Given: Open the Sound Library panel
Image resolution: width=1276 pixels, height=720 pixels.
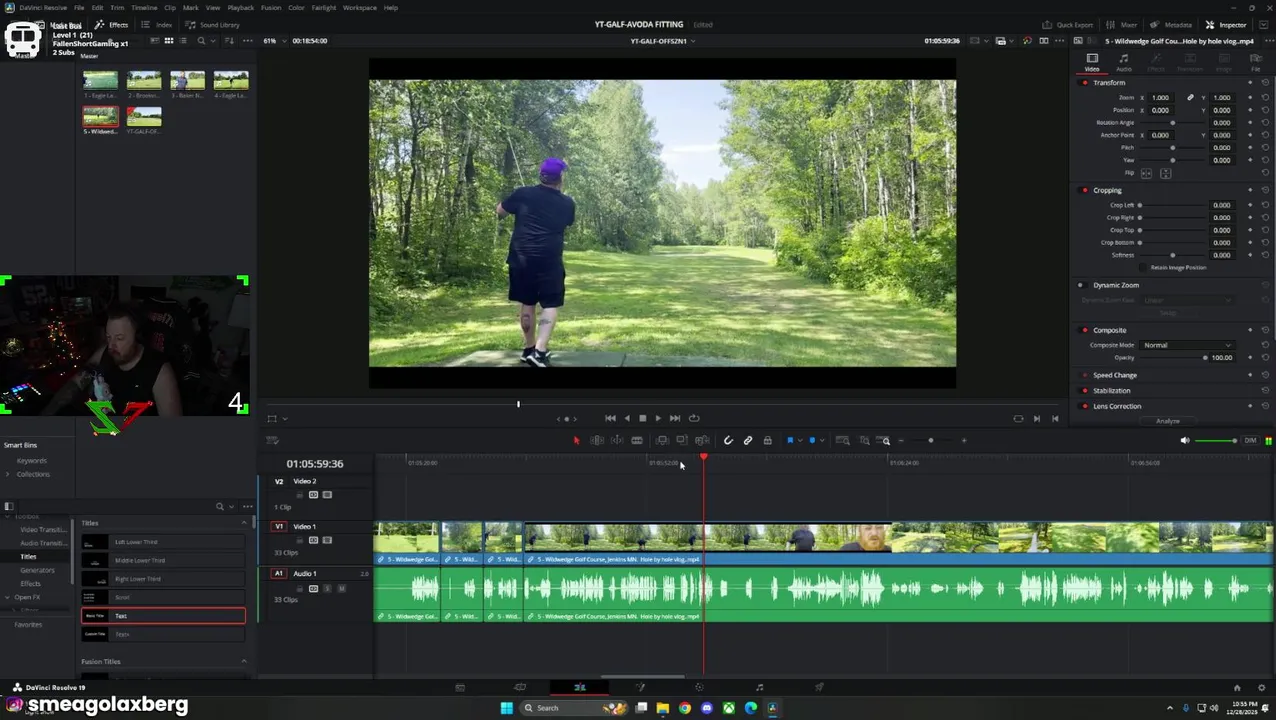Looking at the screenshot, I should pyautogui.click(x=213, y=25).
